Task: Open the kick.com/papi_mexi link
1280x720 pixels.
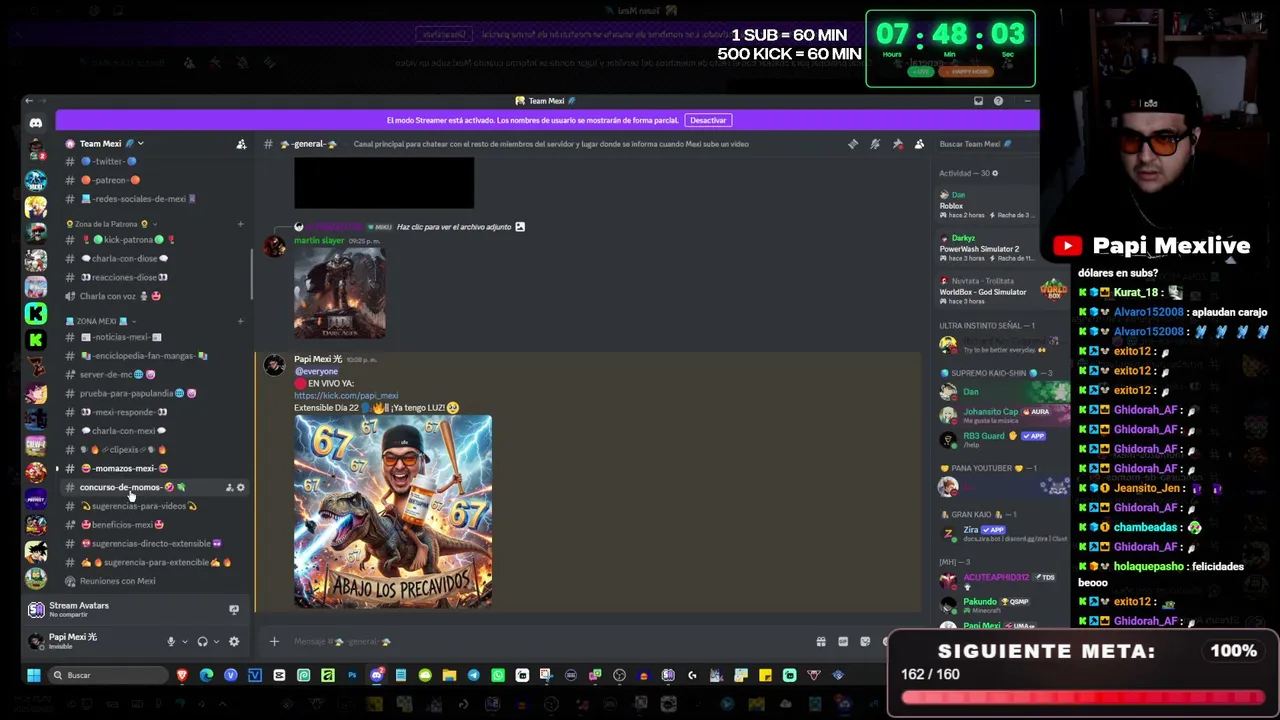Action: tap(346, 396)
